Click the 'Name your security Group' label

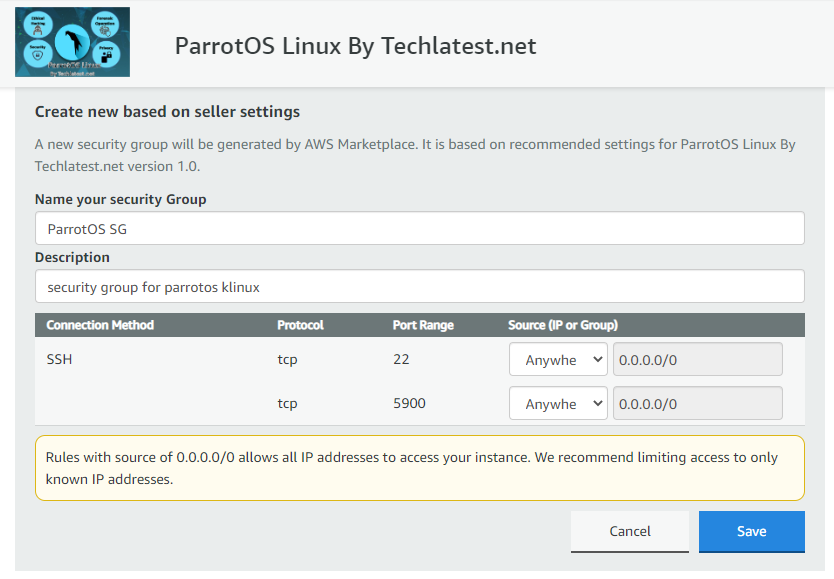tap(121, 199)
